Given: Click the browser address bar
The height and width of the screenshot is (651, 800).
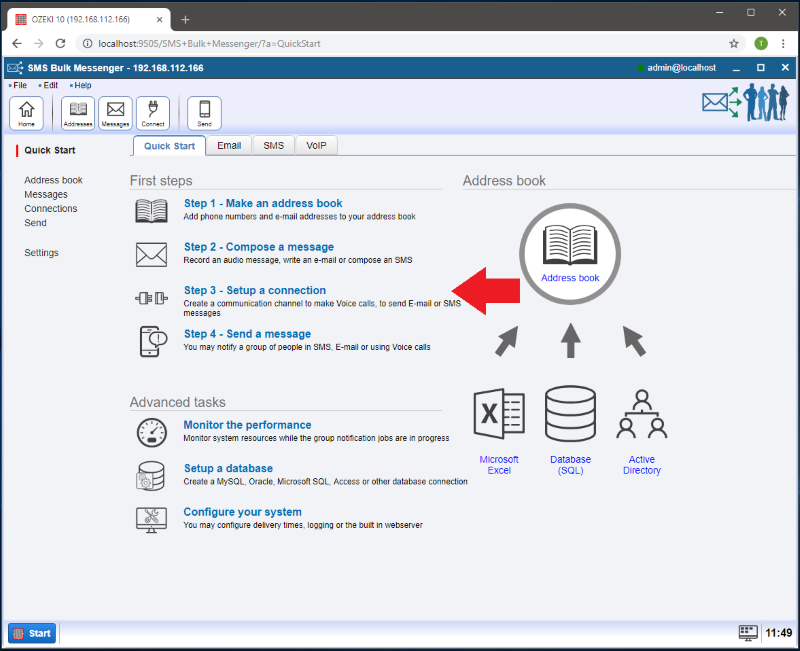Looking at the screenshot, I should [x=400, y=44].
